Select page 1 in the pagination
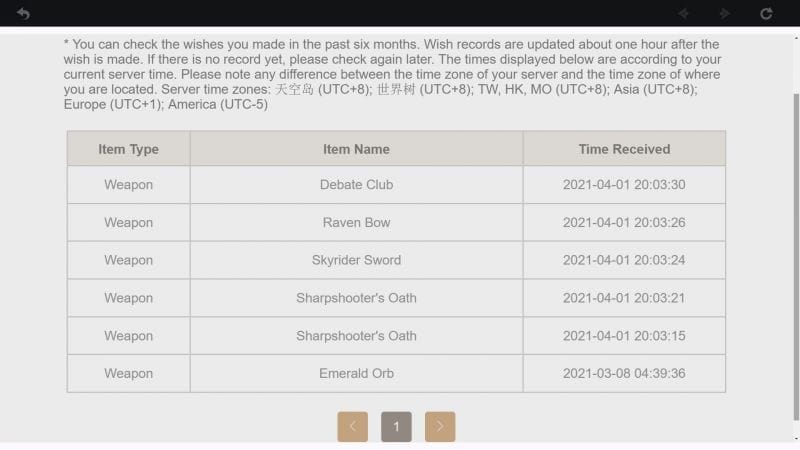Screen dimensions: 800x450 [x=396, y=426]
